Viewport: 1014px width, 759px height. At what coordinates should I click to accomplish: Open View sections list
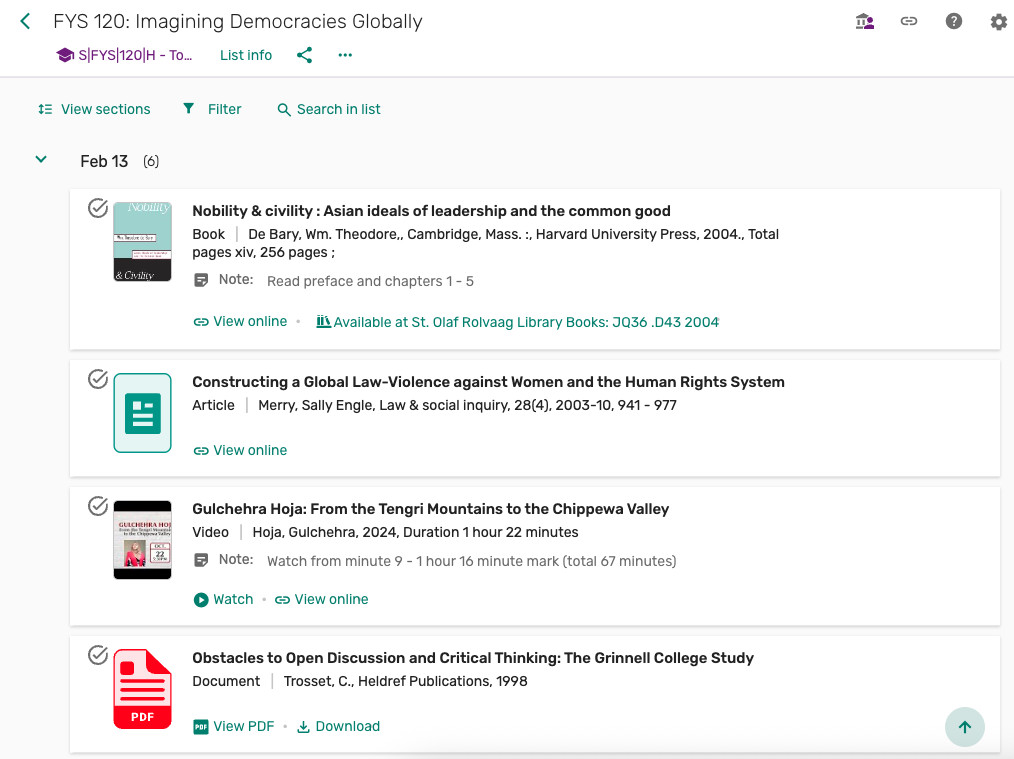tap(94, 109)
